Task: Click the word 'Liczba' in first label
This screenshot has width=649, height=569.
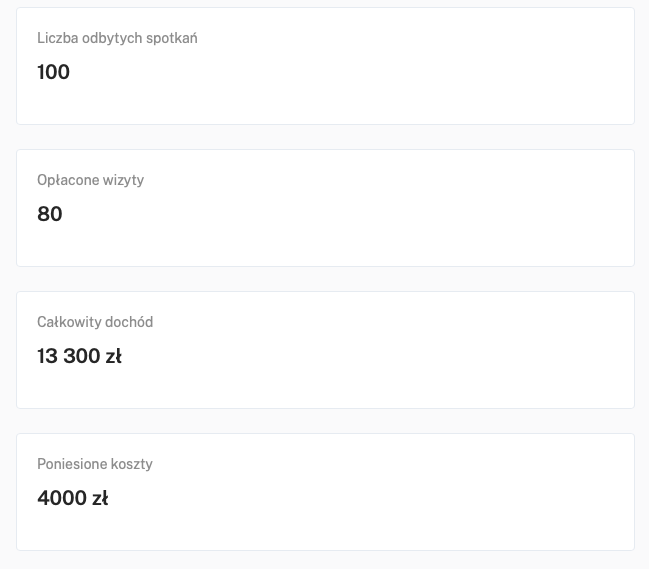Action: pos(57,38)
